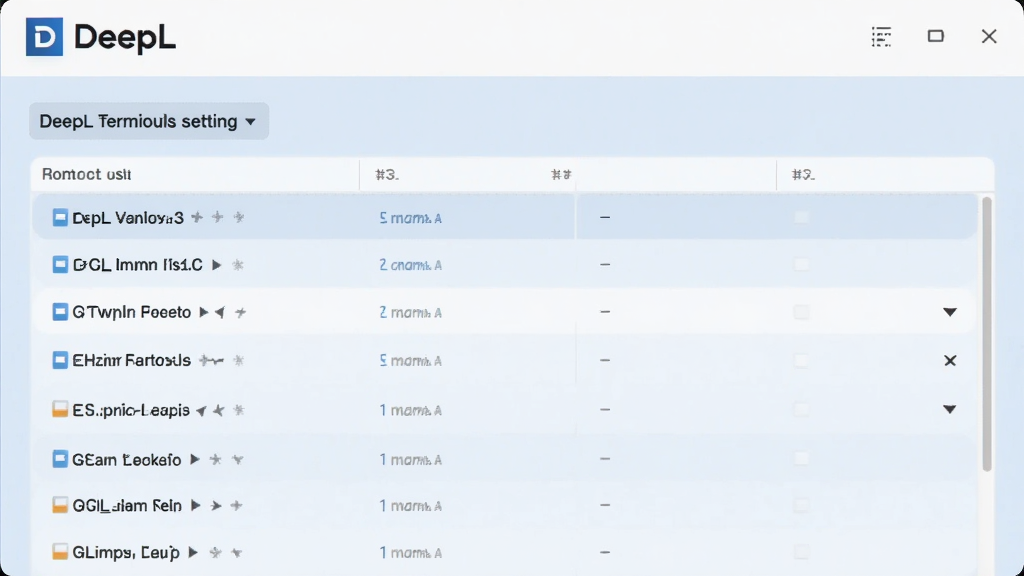
Task: Click the last star icon in GGlLaiam Feln row
Action: pyautogui.click(x=236, y=505)
